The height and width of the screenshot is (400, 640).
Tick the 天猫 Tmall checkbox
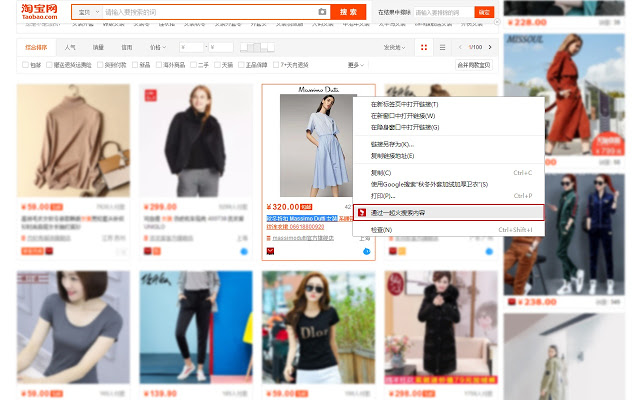tap(217, 65)
